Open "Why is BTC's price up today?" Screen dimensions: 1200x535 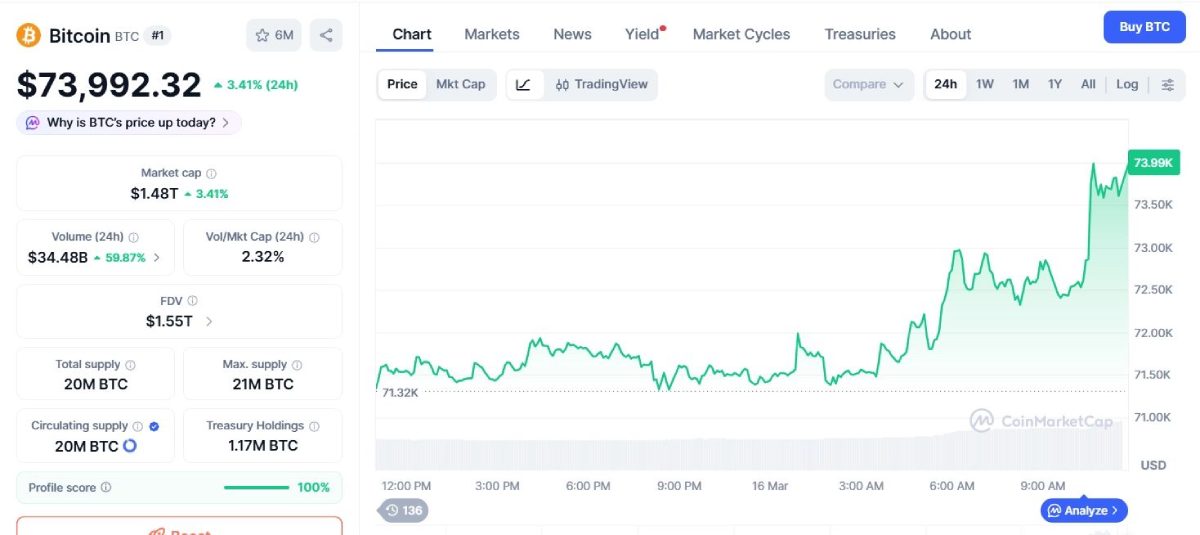[130, 123]
